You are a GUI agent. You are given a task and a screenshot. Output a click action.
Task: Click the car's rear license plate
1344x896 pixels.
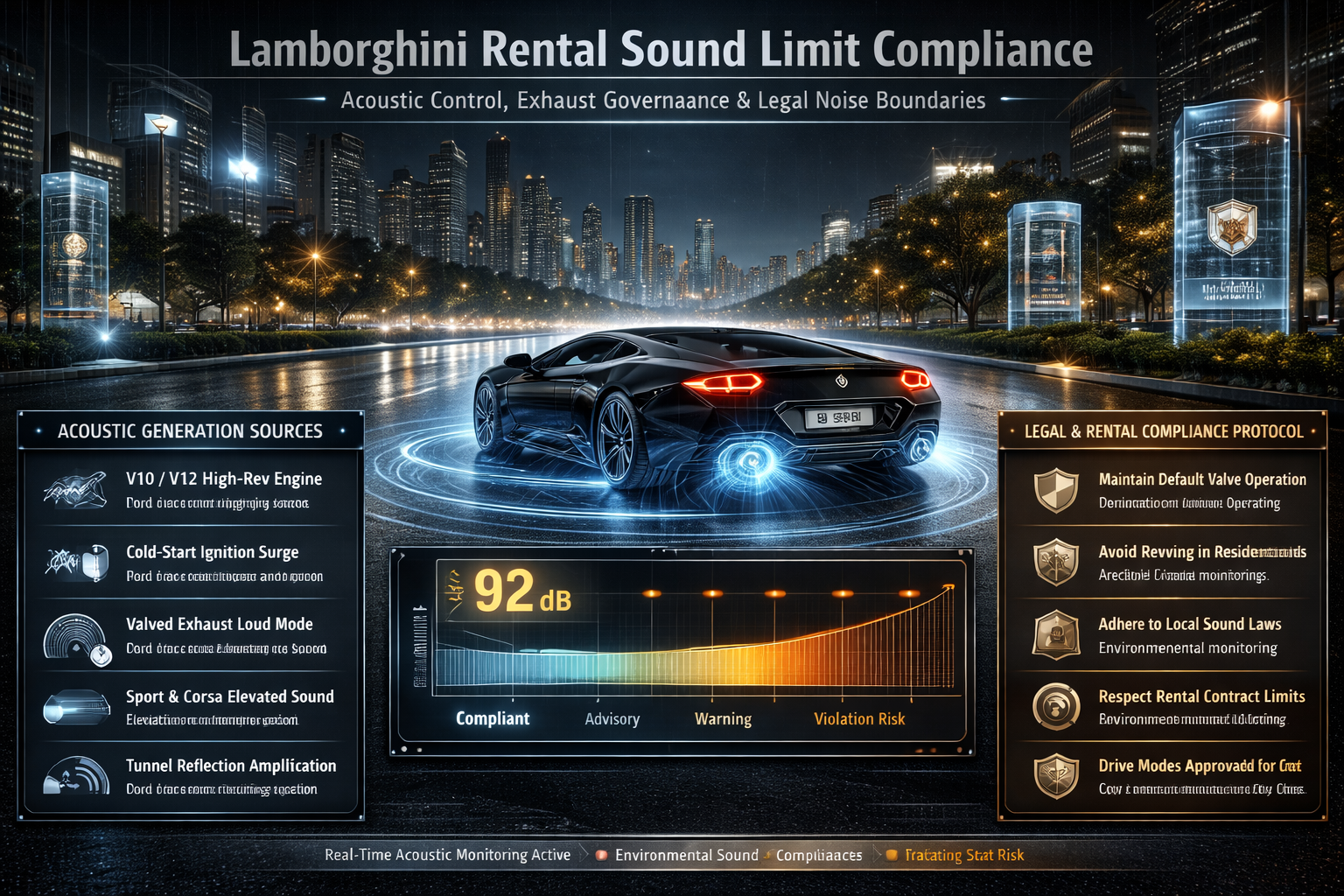click(839, 417)
